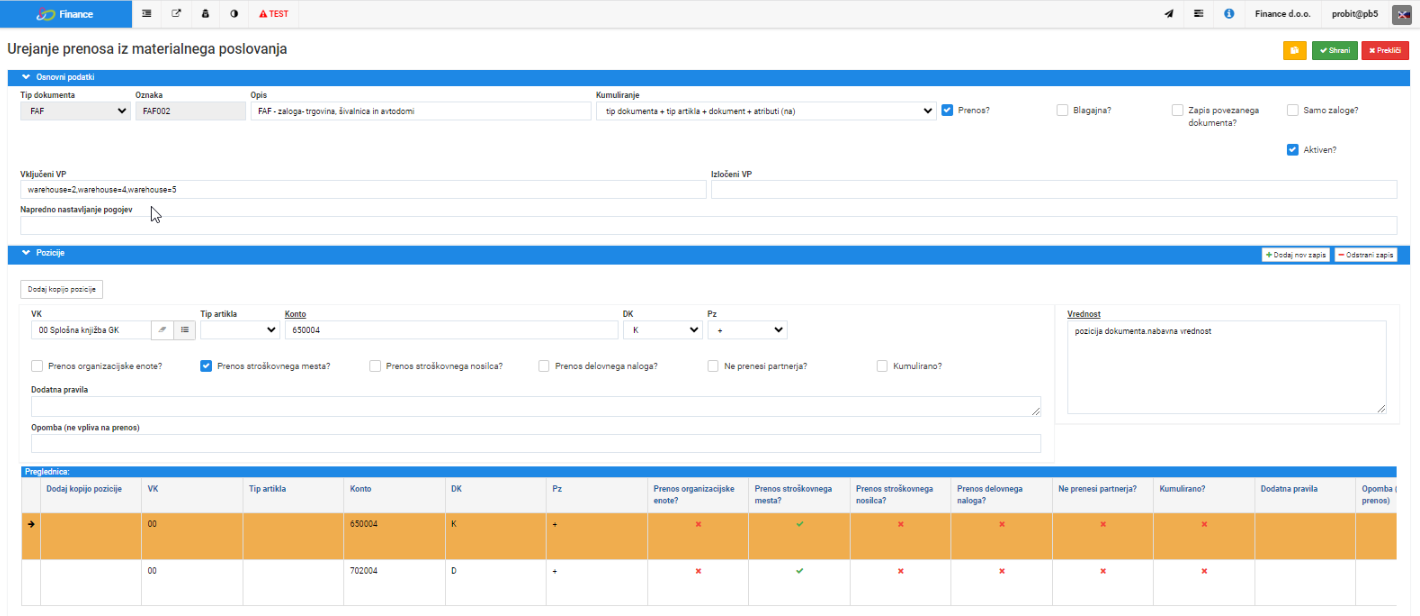Uncheck the Prenos? checkbox
This screenshot has height=616, width=1420.
[947, 110]
